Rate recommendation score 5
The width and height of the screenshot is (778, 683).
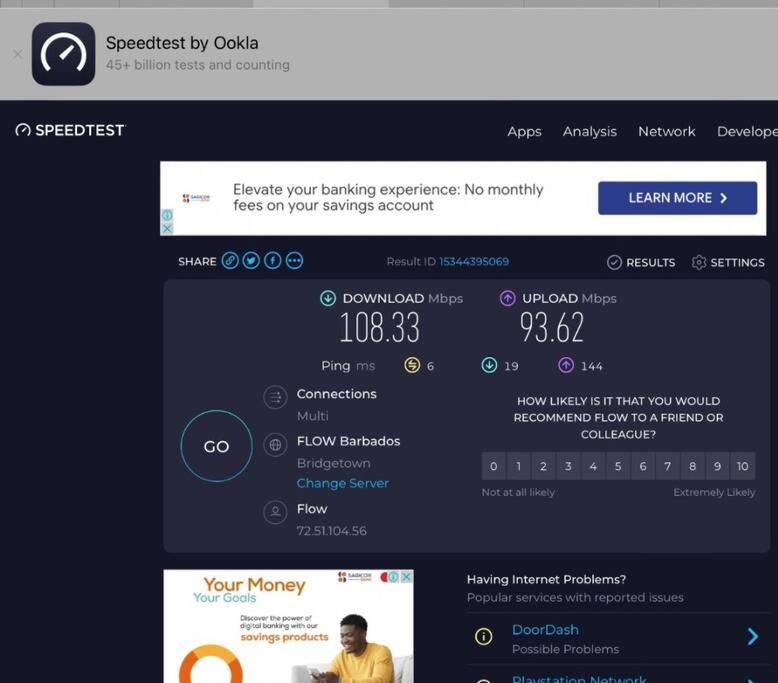coord(618,466)
